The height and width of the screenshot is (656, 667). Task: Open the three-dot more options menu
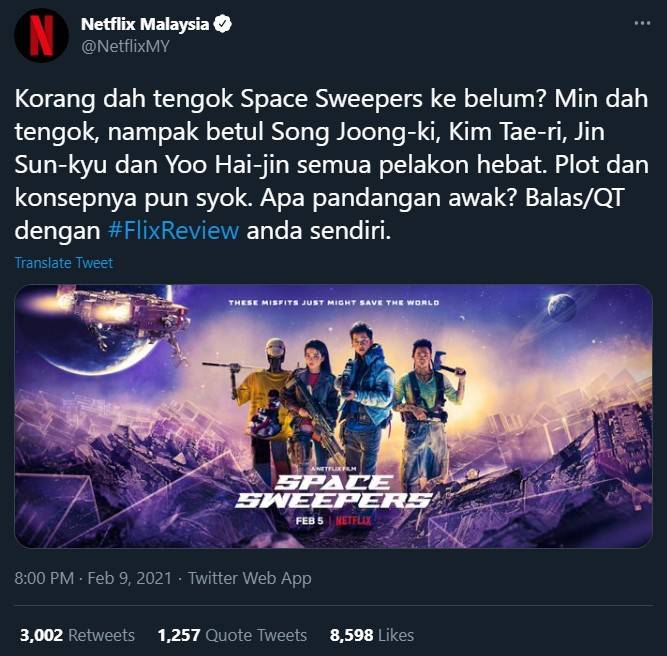[x=642, y=23]
